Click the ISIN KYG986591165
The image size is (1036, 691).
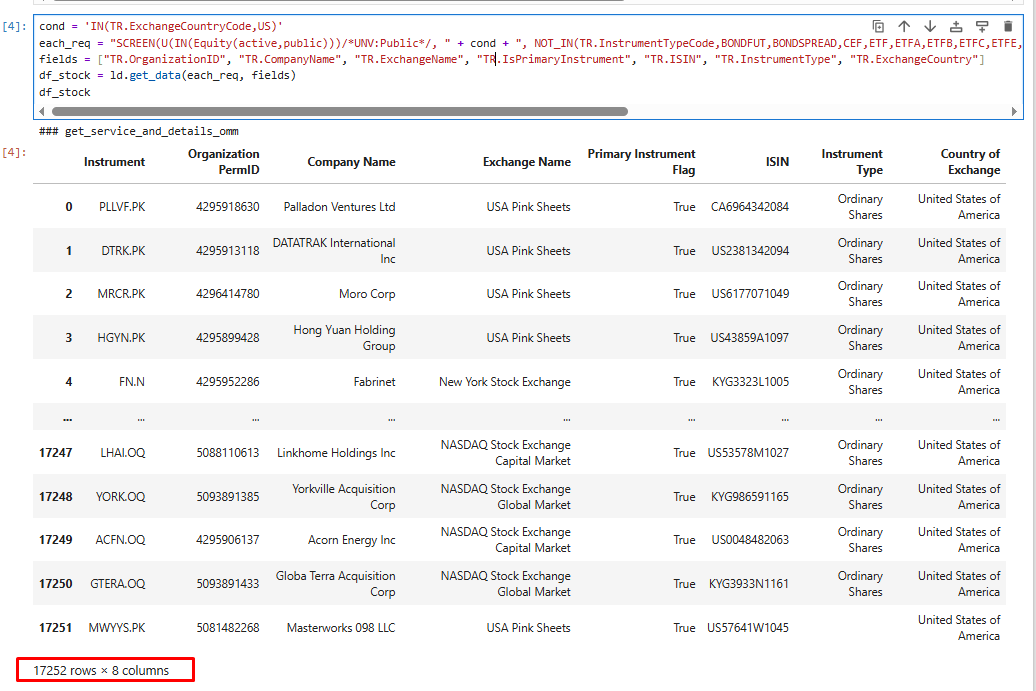(749, 497)
